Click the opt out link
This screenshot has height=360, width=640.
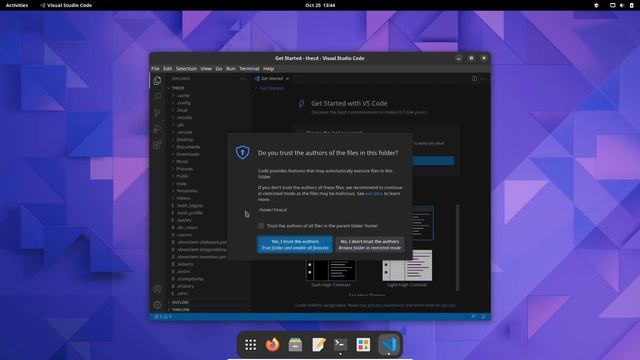click(x=447, y=305)
